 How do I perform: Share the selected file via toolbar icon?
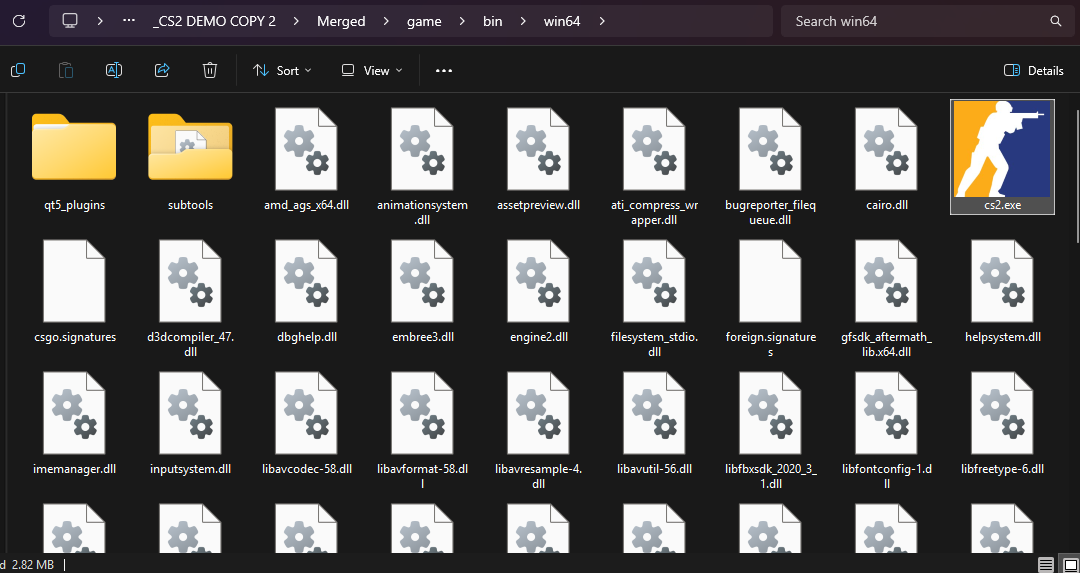tap(162, 70)
